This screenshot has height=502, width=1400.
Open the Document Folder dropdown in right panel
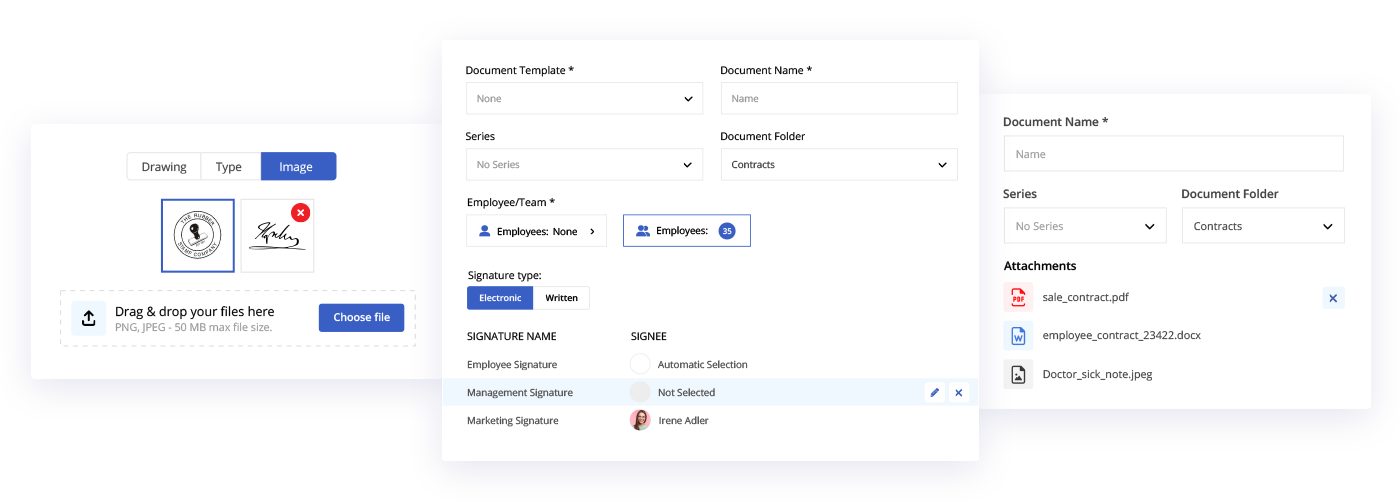(1262, 227)
